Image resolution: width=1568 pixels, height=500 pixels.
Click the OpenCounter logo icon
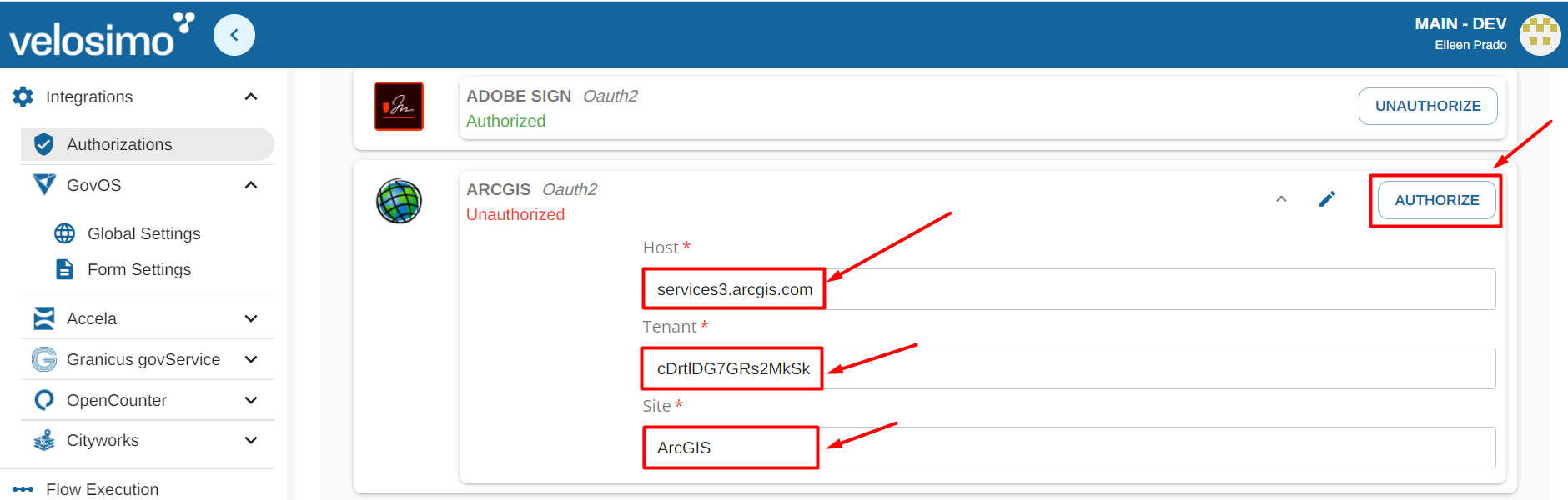click(x=44, y=400)
